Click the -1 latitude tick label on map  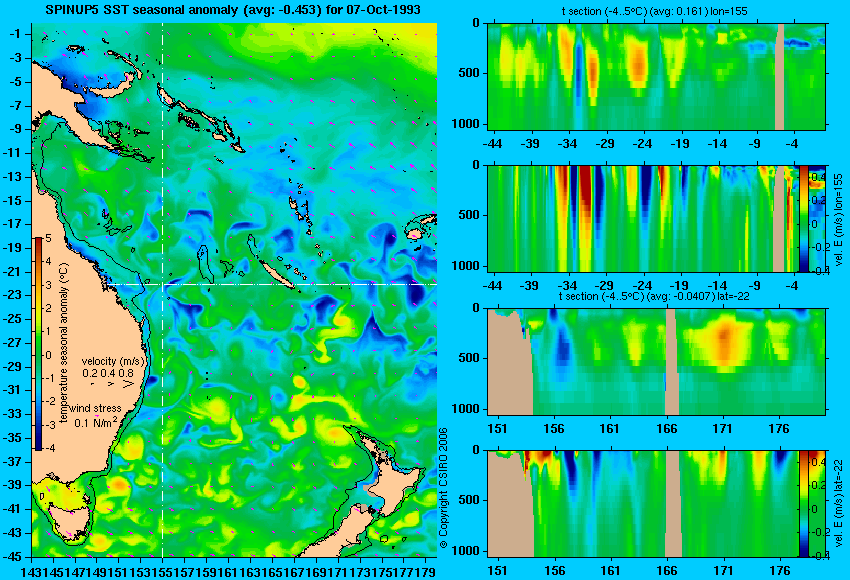pos(16,34)
